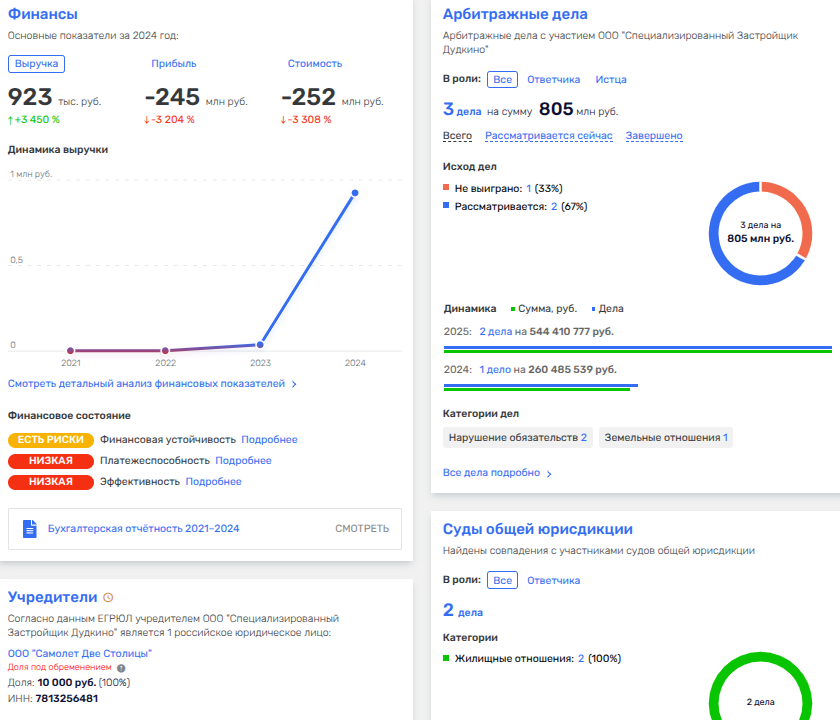Click the clock icon next to Учредители
The height and width of the screenshot is (720, 840).
tap(108, 597)
